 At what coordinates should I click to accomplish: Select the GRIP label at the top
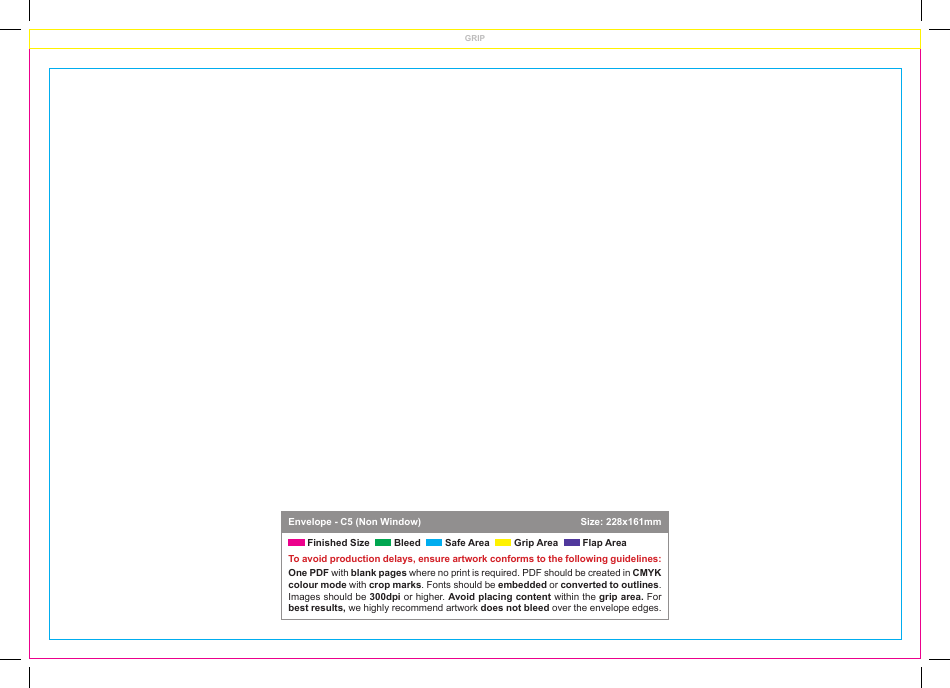(474, 38)
